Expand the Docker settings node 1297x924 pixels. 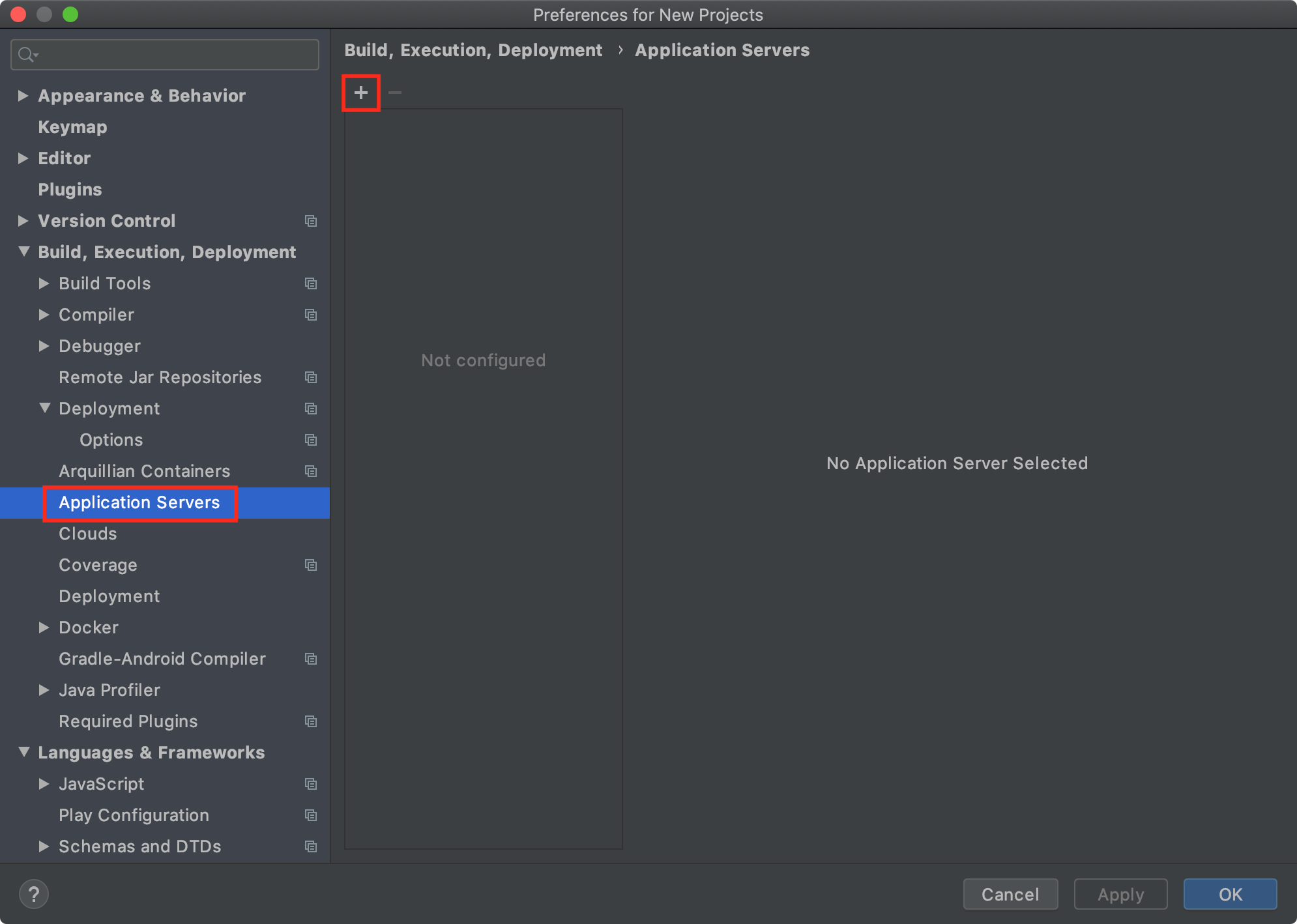(x=44, y=628)
